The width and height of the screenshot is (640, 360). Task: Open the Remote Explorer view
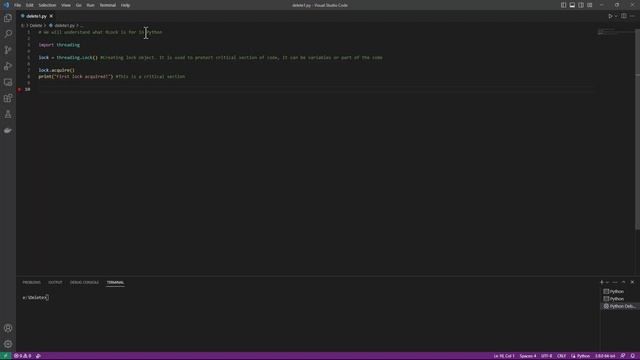(x=8, y=82)
